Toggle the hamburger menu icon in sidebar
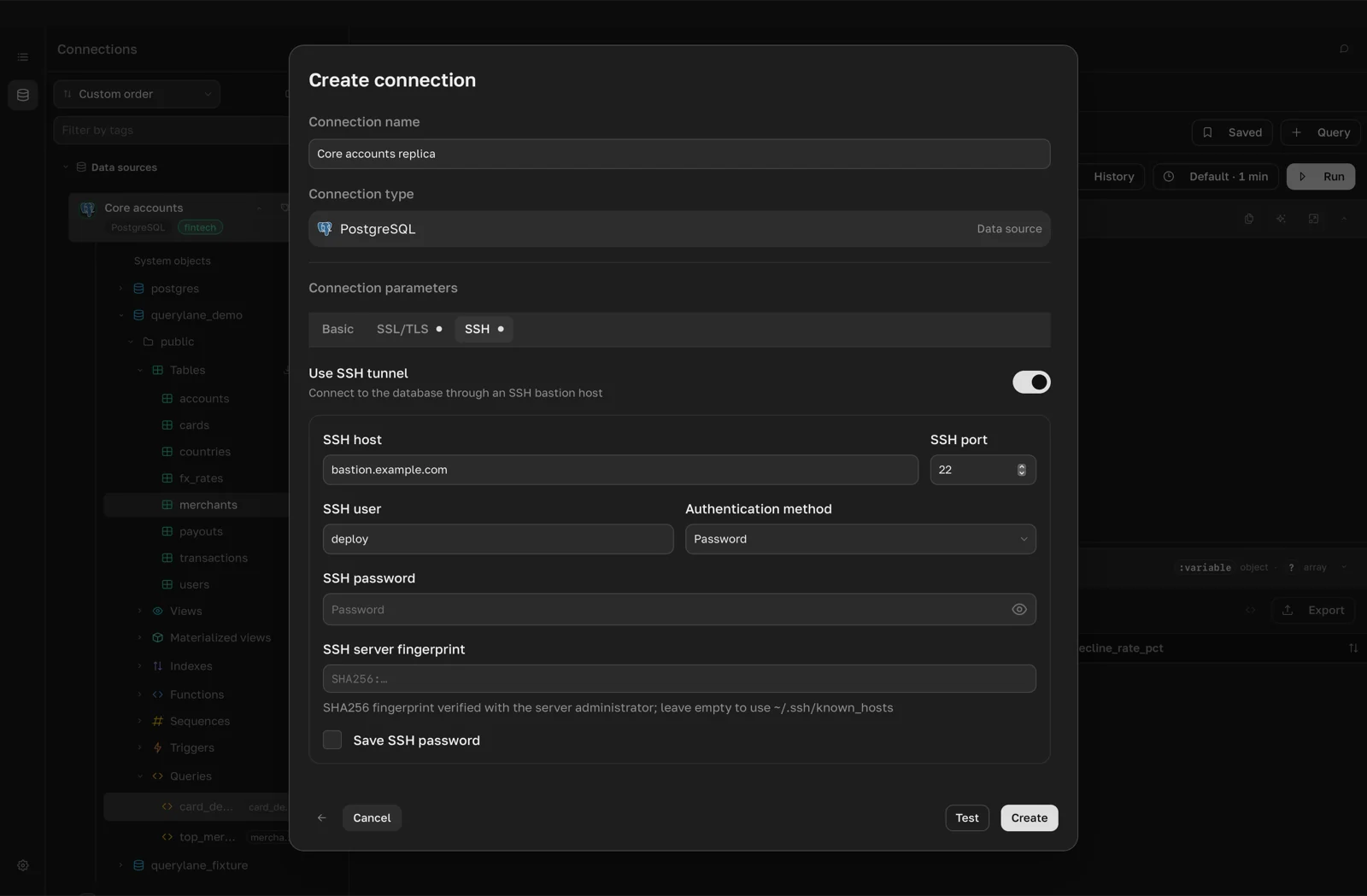 pyautogui.click(x=23, y=57)
